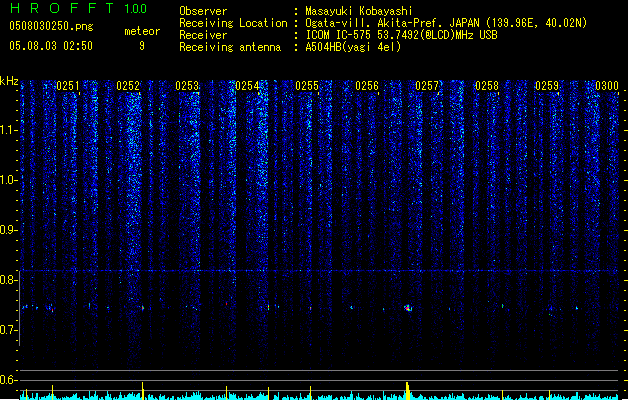
Task: Click the kHz axis unit label
Action: (9, 81)
